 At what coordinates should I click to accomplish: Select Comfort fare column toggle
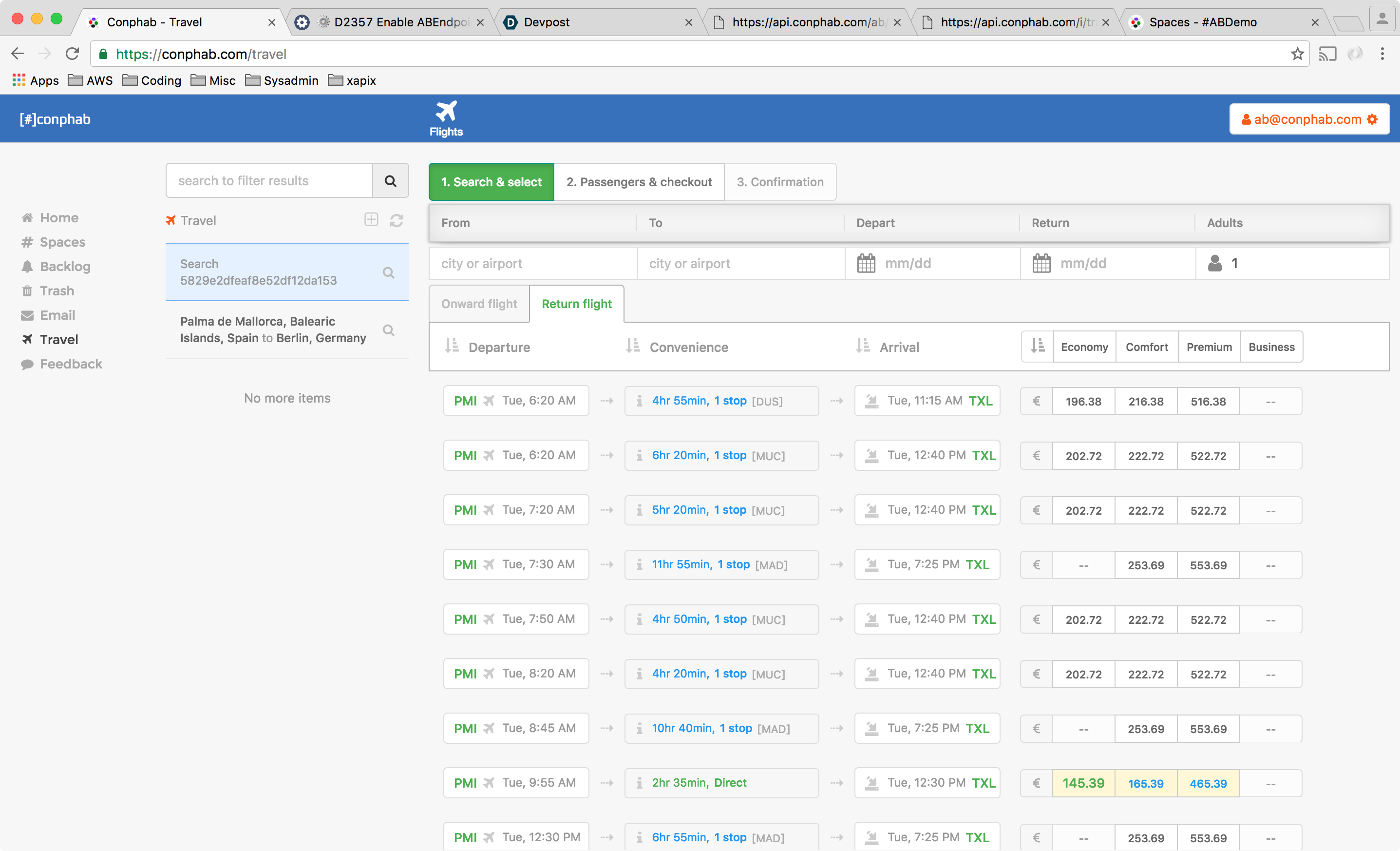[1147, 347]
